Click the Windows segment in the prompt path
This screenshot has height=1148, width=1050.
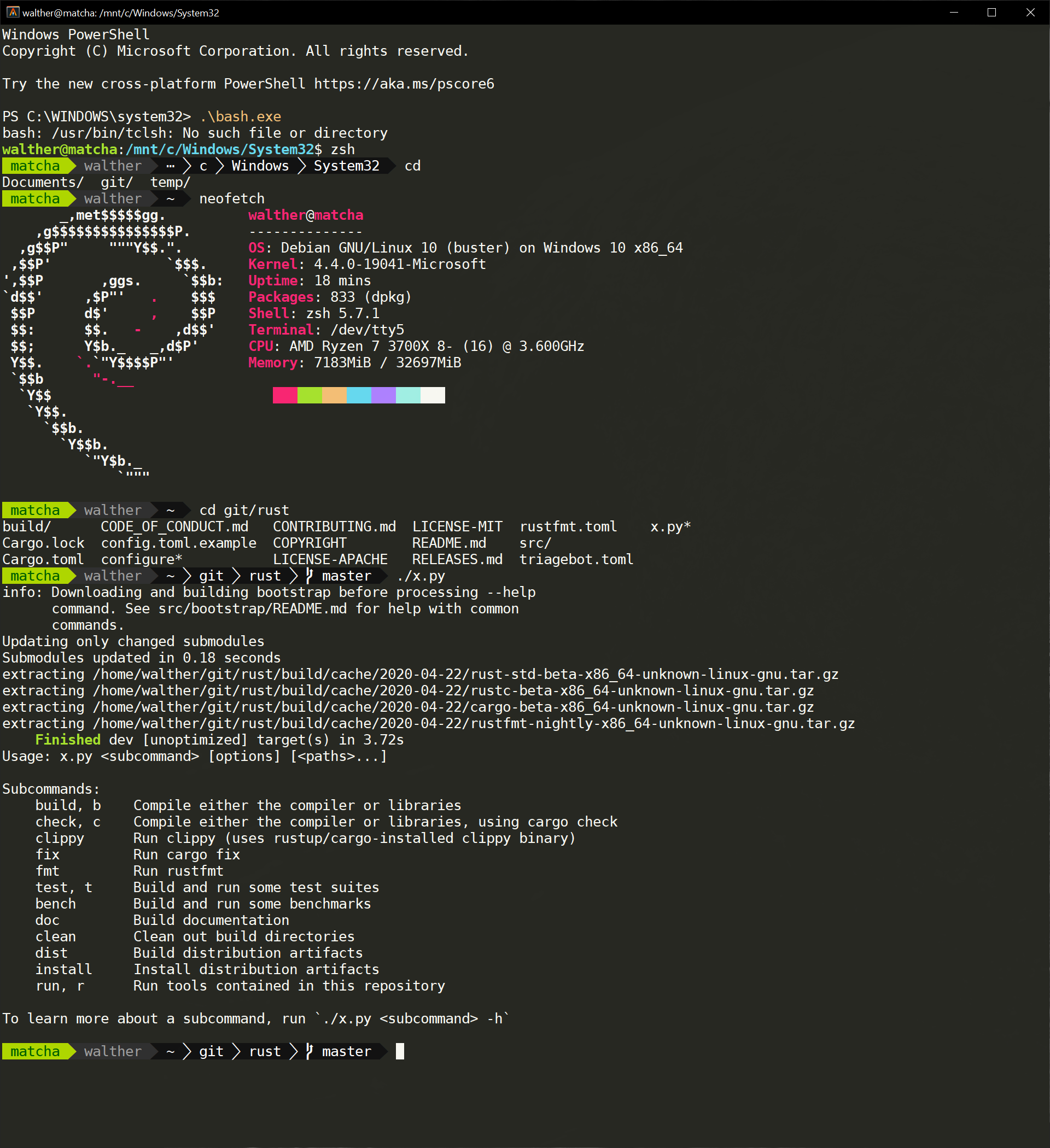[259, 166]
